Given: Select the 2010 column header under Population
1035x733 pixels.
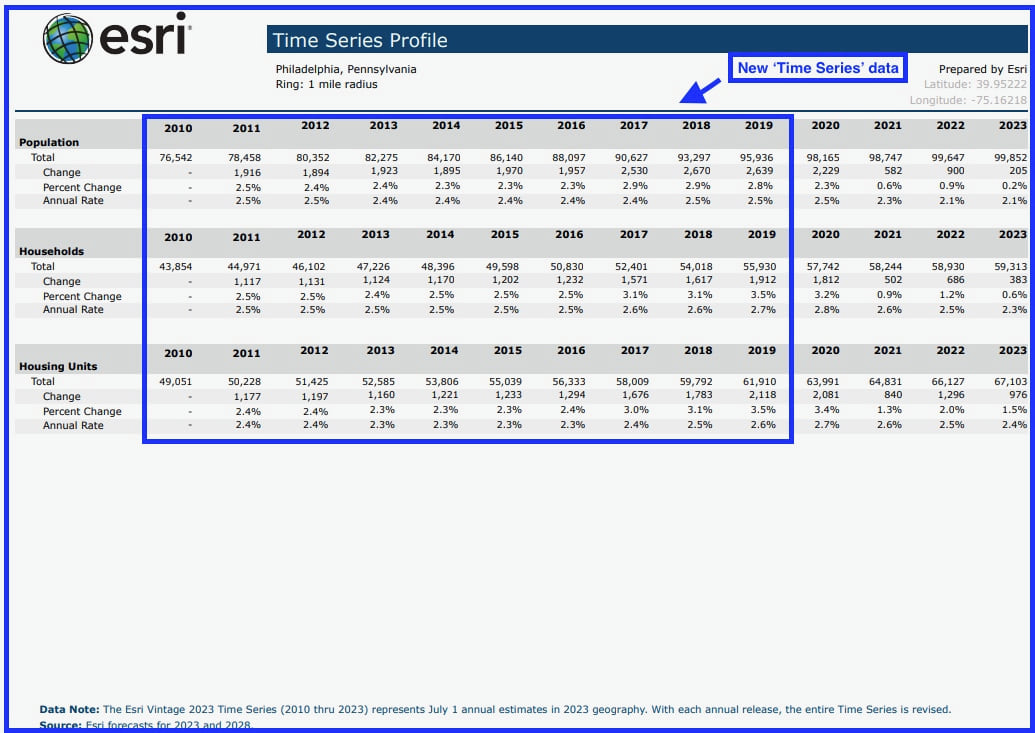Looking at the screenshot, I should [180, 128].
